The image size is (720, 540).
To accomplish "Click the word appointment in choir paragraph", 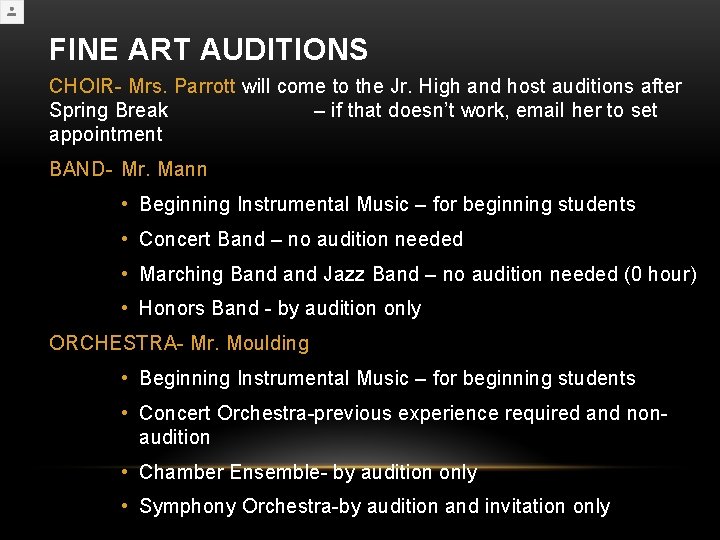I will point(105,134).
